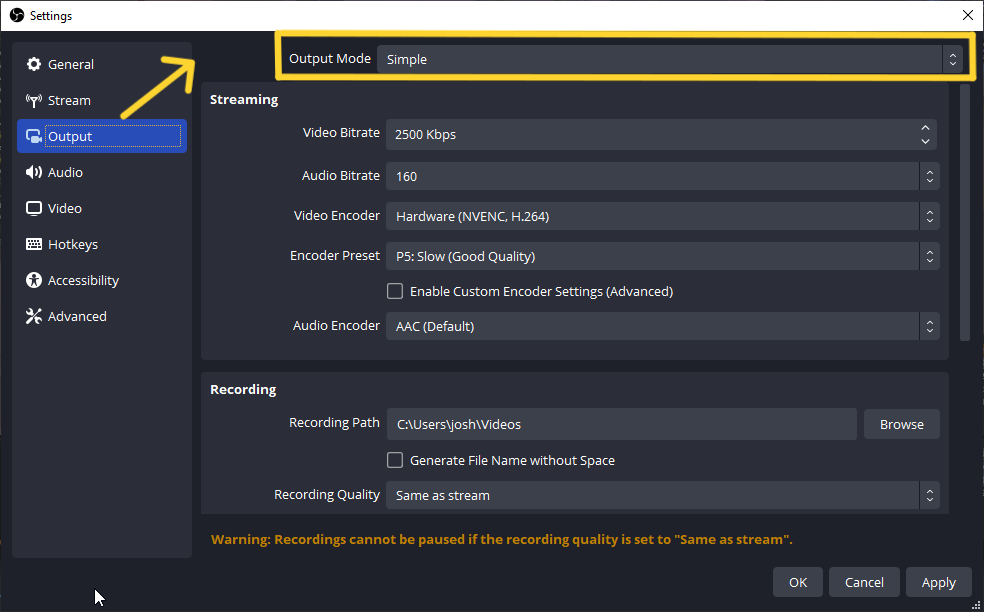Confirm settings with OK
This screenshot has height=612, width=984.
pyautogui.click(x=798, y=582)
